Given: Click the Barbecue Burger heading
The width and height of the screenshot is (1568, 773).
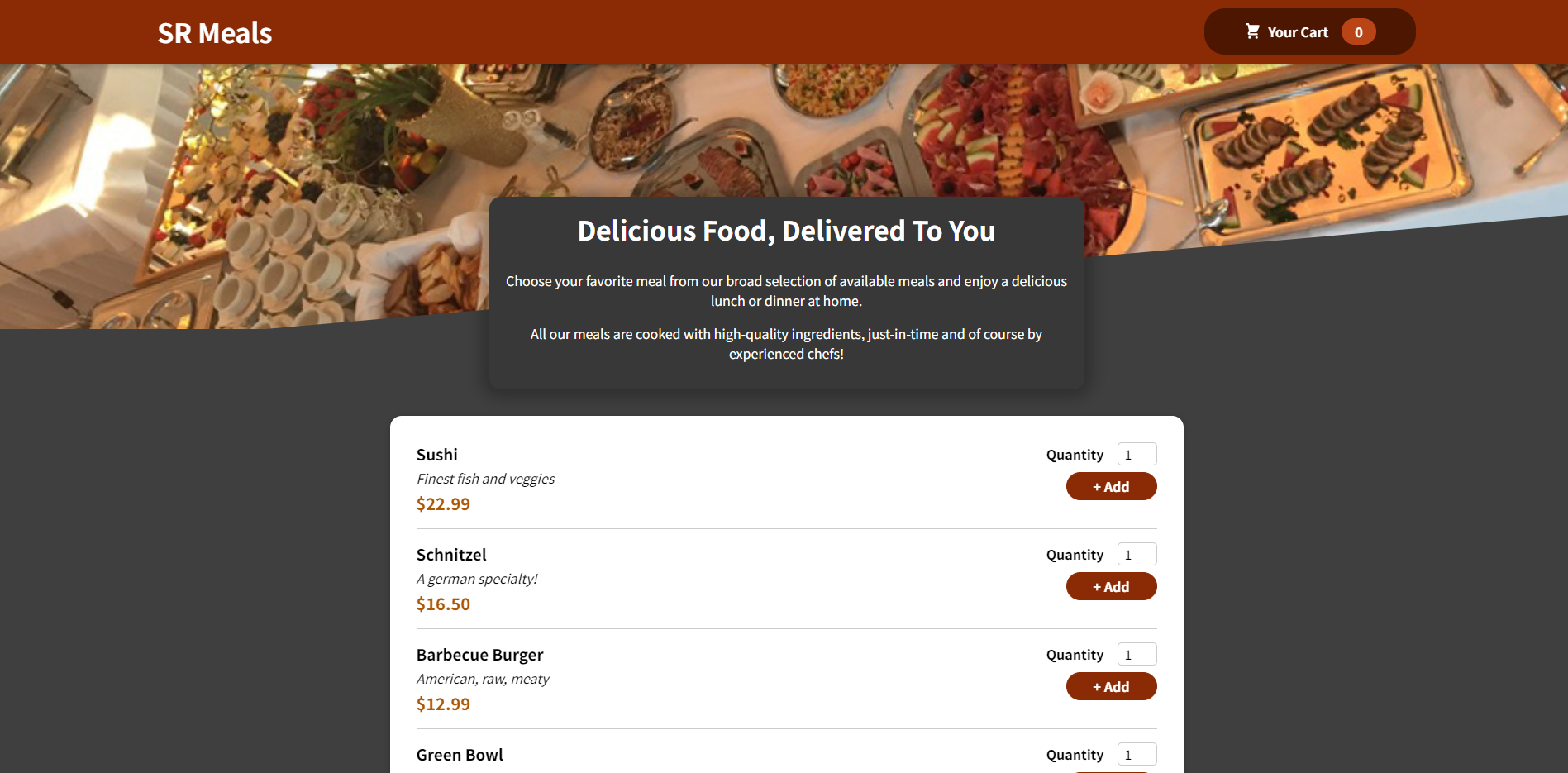Looking at the screenshot, I should point(479,655).
